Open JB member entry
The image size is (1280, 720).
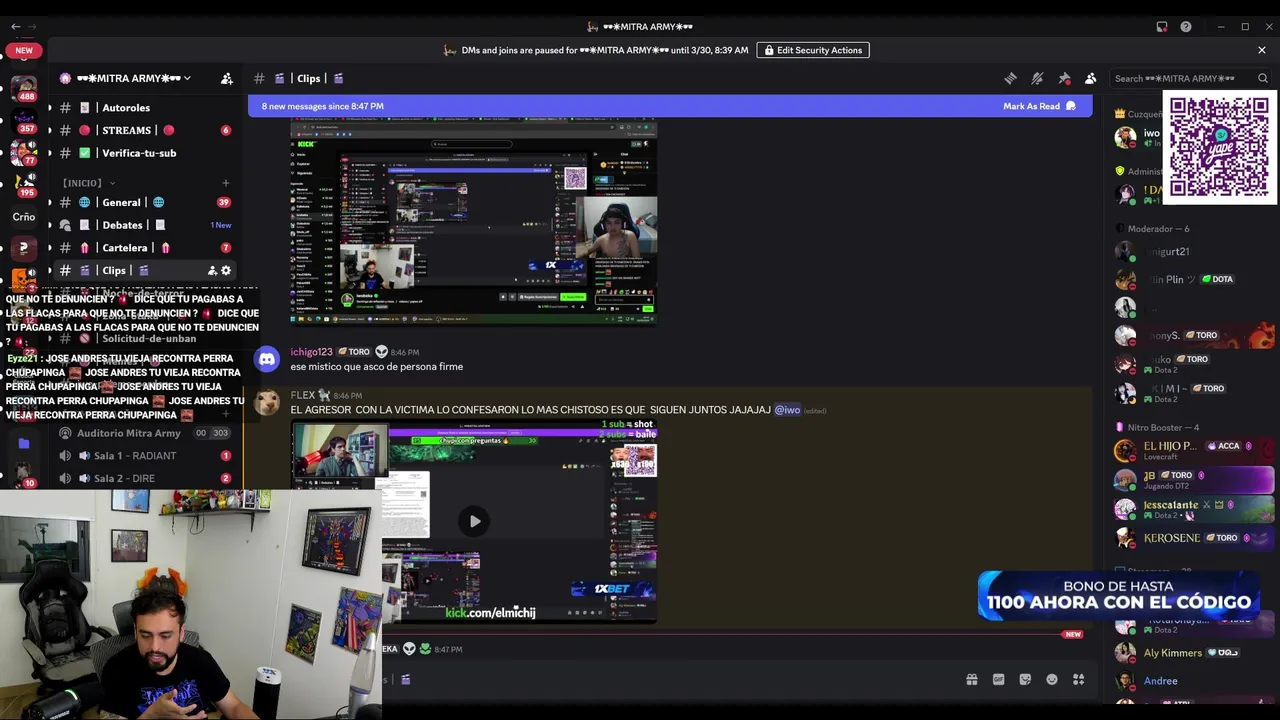[1195, 479]
